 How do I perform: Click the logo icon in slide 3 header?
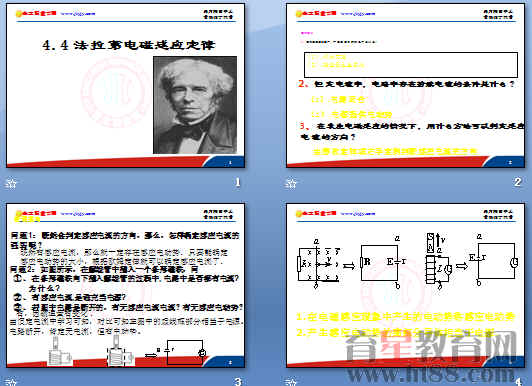coord(36,213)
